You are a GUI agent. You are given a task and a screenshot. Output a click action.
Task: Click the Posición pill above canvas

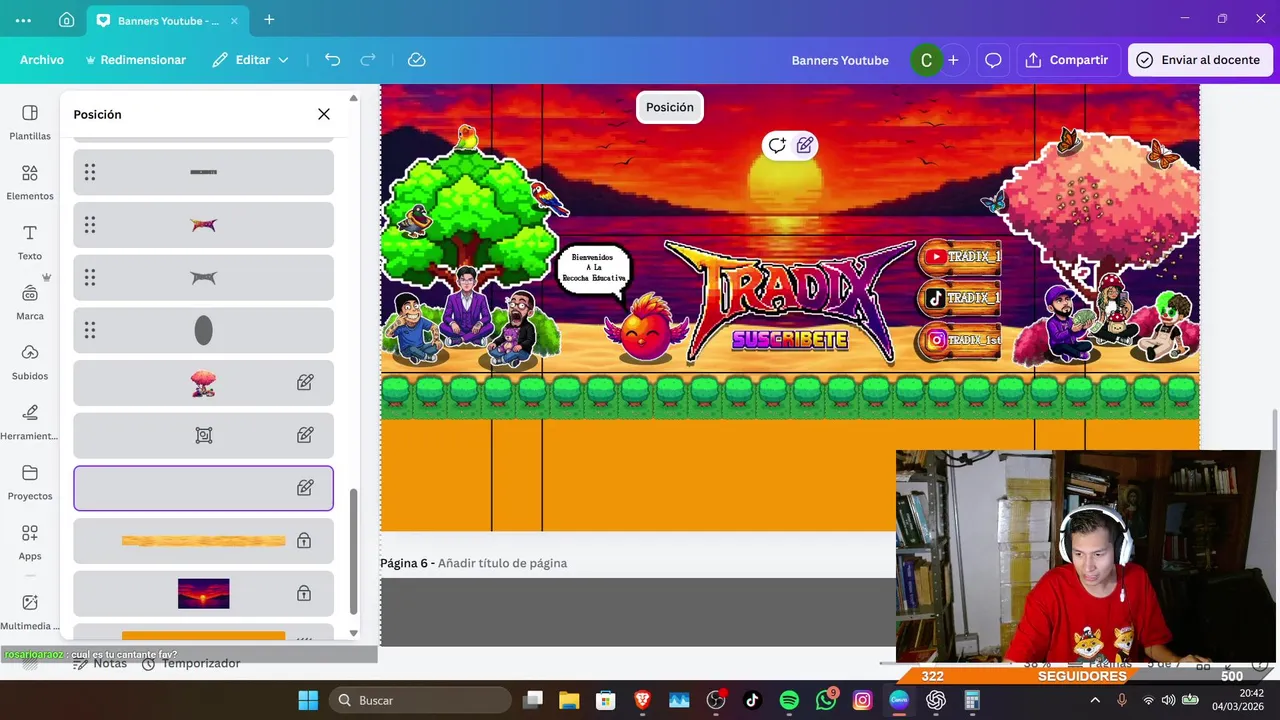670,107
